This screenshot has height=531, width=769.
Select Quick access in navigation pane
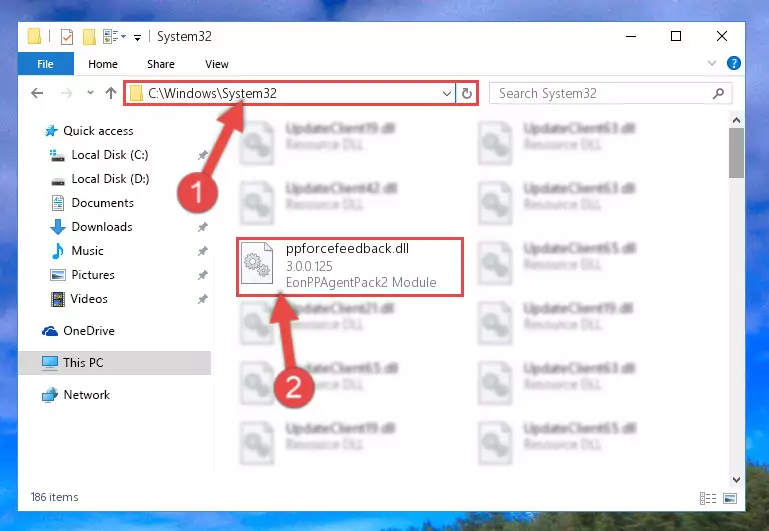pos(98,131)
